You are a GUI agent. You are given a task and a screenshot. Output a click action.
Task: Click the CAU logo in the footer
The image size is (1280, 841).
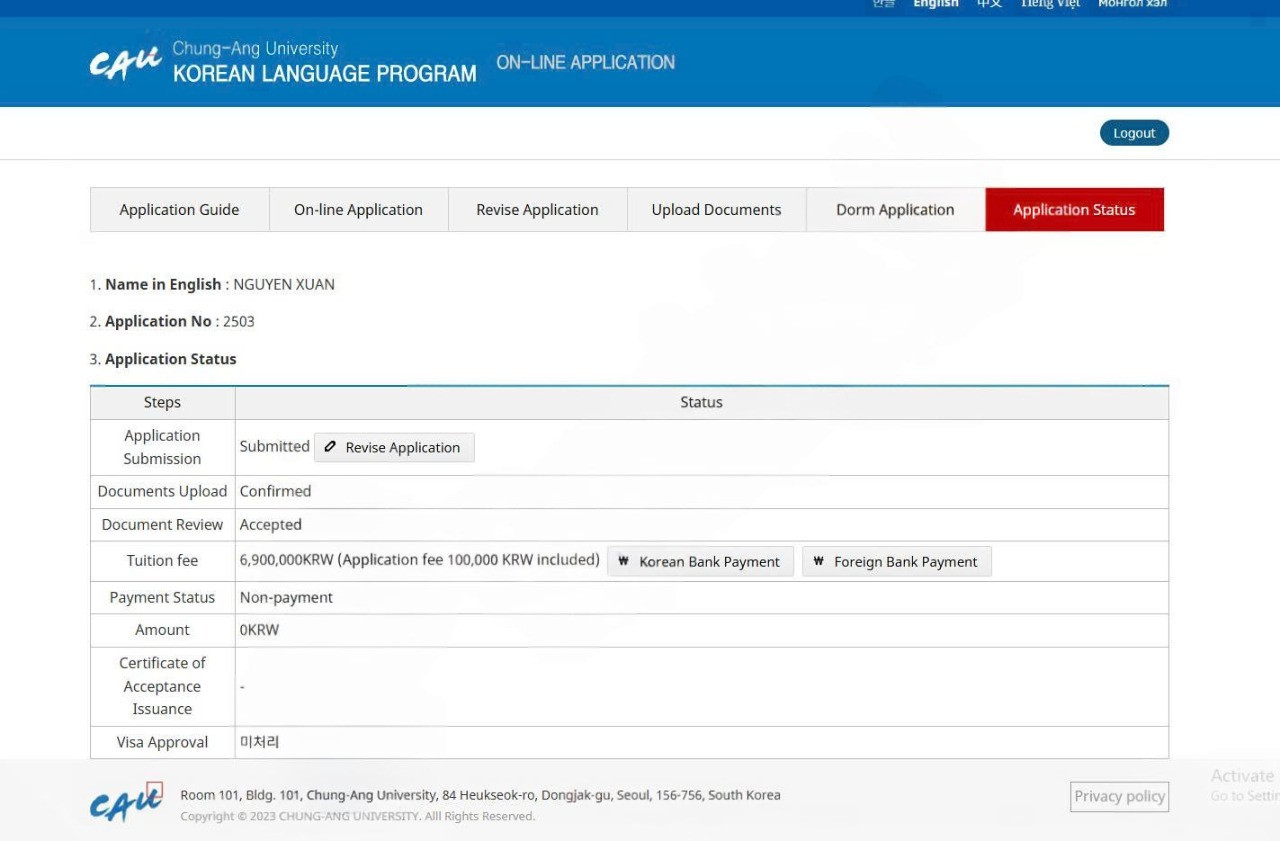[125, 802]
